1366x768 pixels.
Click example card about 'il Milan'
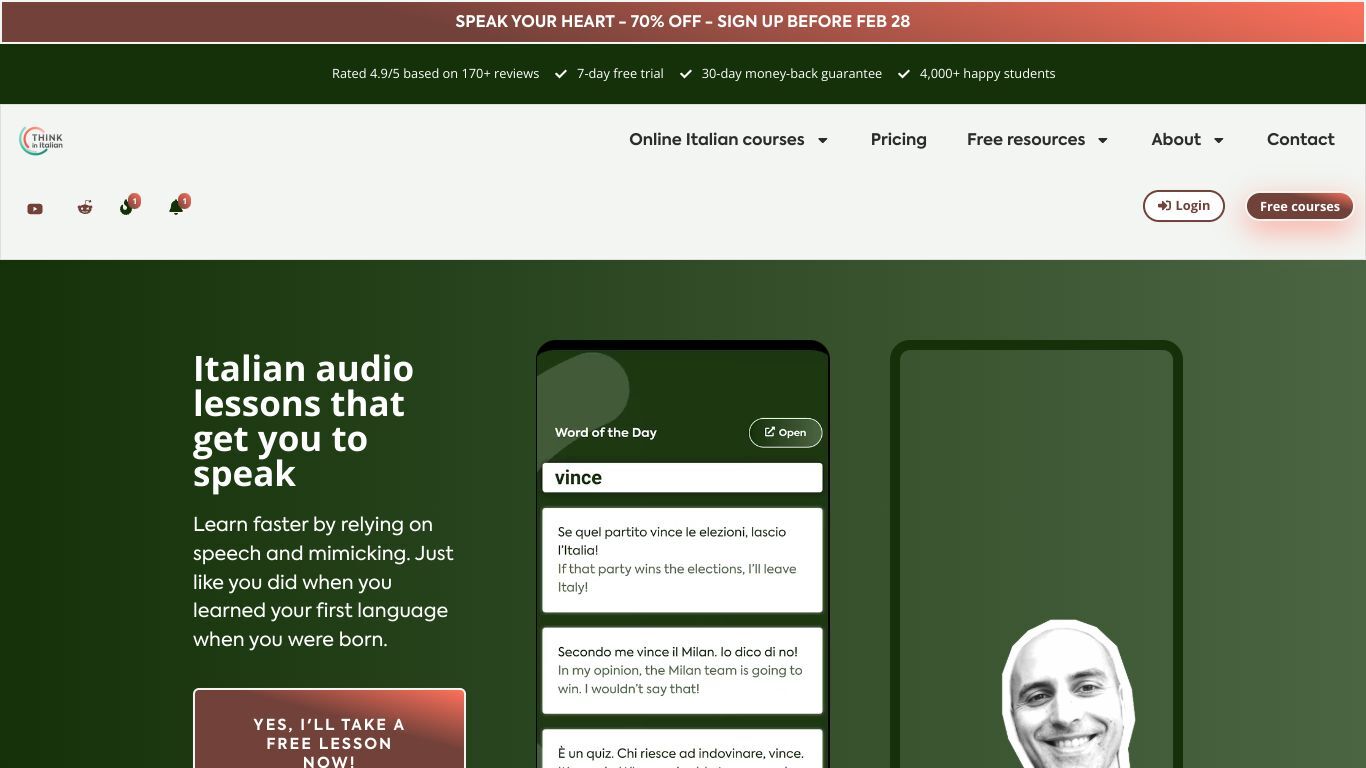point(682,670)
